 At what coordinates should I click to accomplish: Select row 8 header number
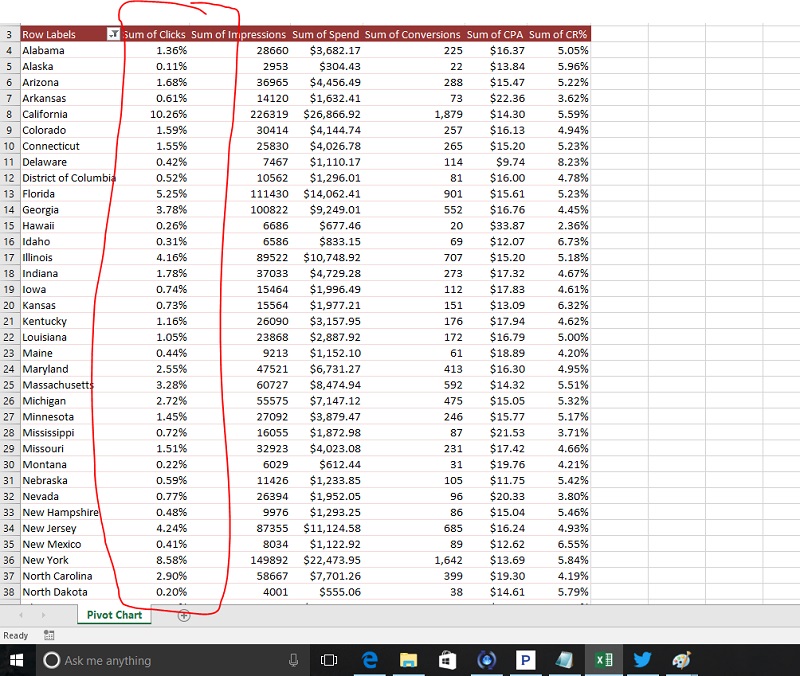[x=9, y=114]
